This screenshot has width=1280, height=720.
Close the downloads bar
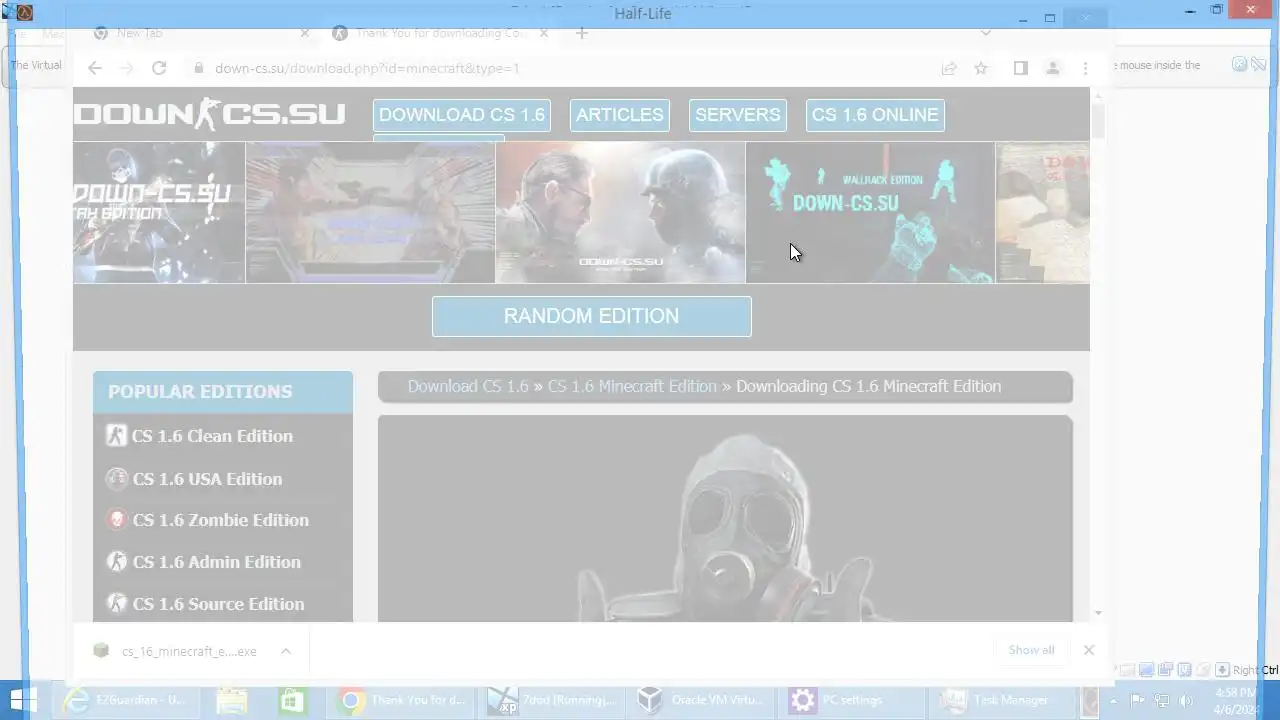[x=1089, y=650]
